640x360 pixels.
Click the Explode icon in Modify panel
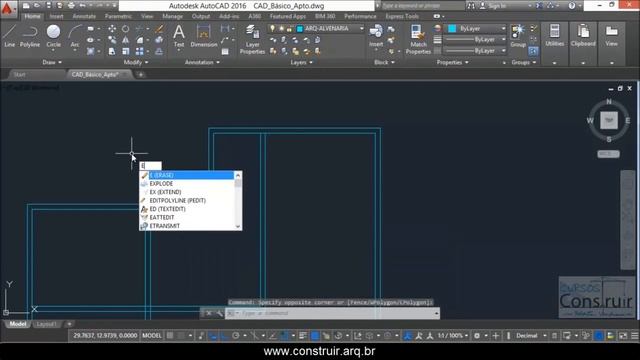click(159, 40)
